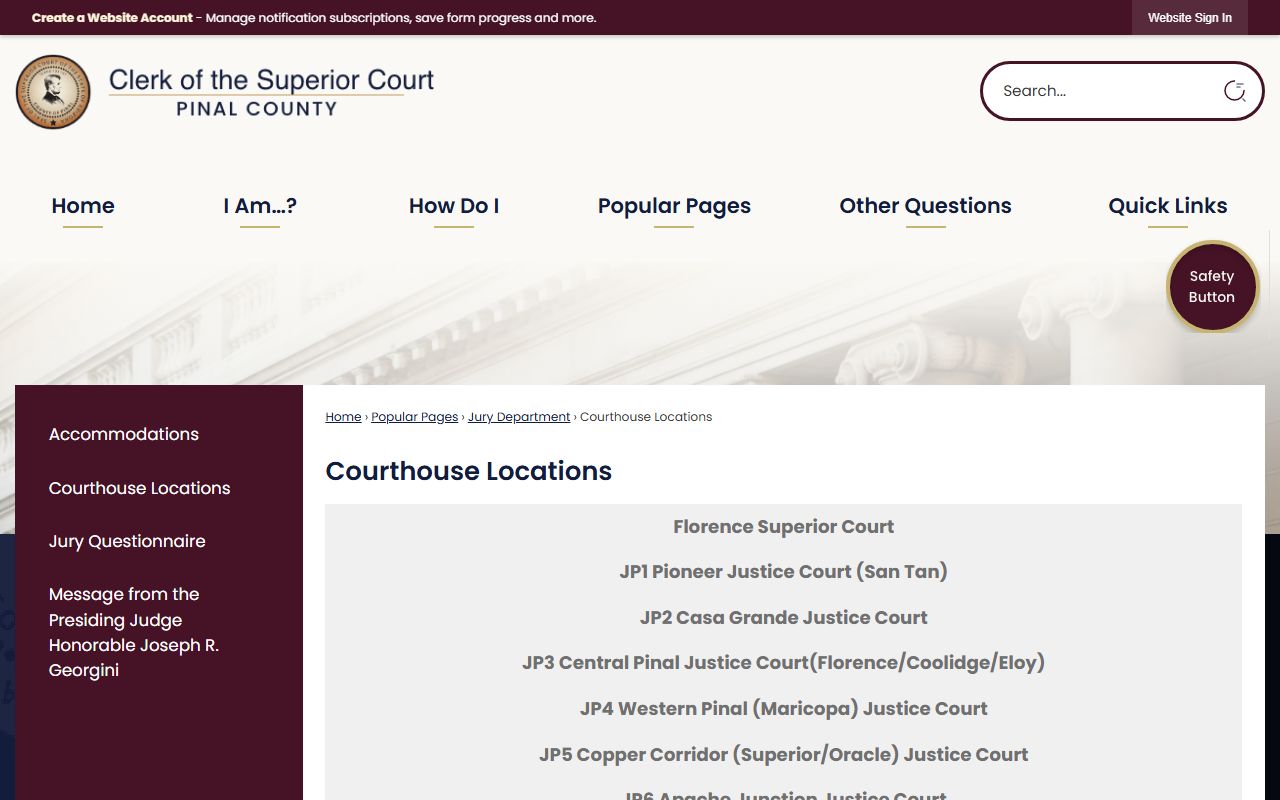Open the I Am...? menu
The image size is (1280, 800).
pyautogui.click(x=260, y=206)
